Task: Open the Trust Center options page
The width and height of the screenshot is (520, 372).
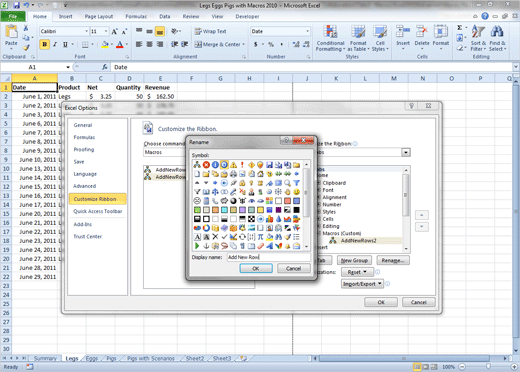Action: (x=88, y=237)
